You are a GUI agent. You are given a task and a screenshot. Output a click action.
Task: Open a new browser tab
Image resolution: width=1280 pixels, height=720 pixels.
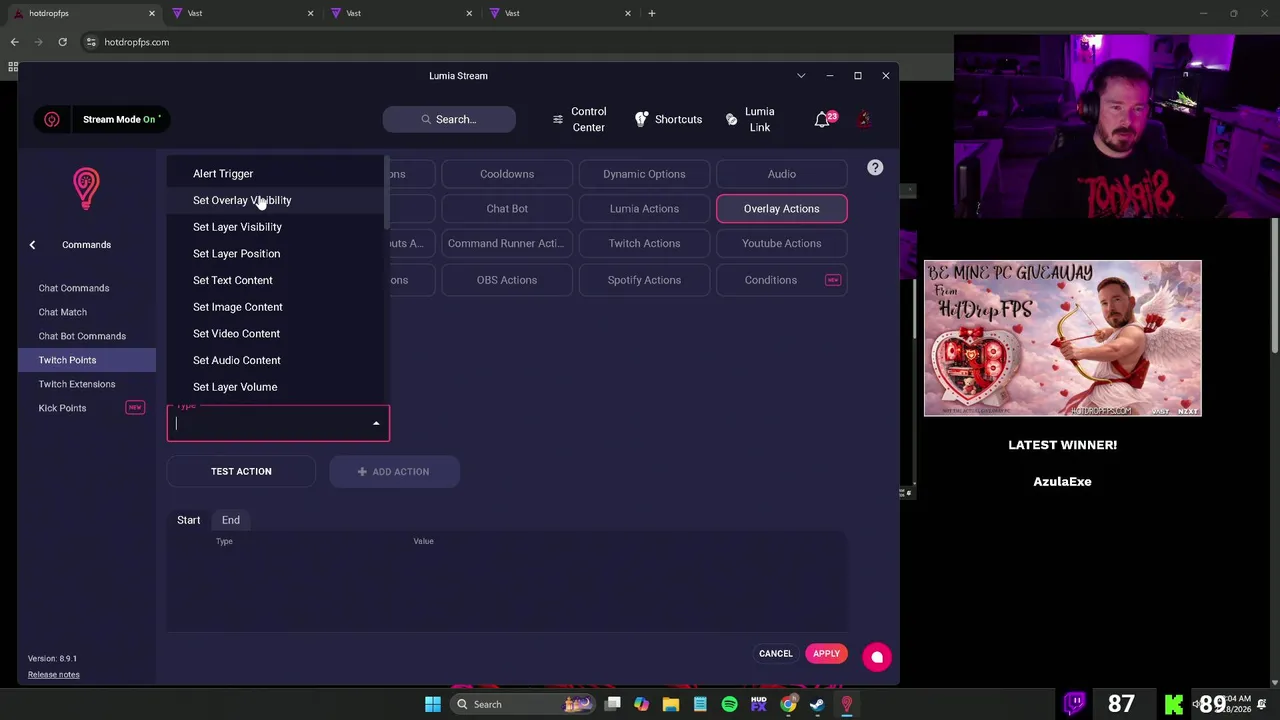point(652,13)
